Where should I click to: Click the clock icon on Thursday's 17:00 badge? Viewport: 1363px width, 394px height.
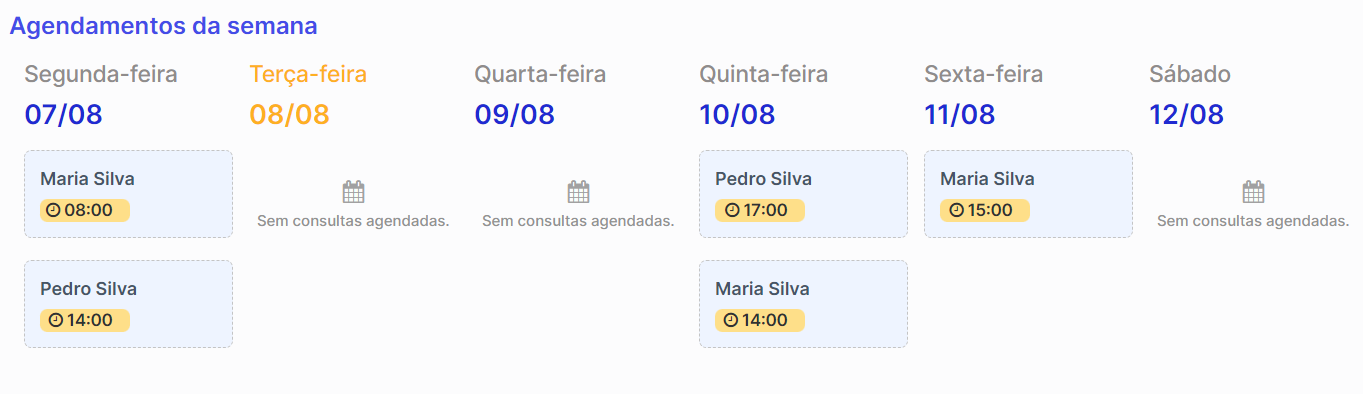coord(730,210)
